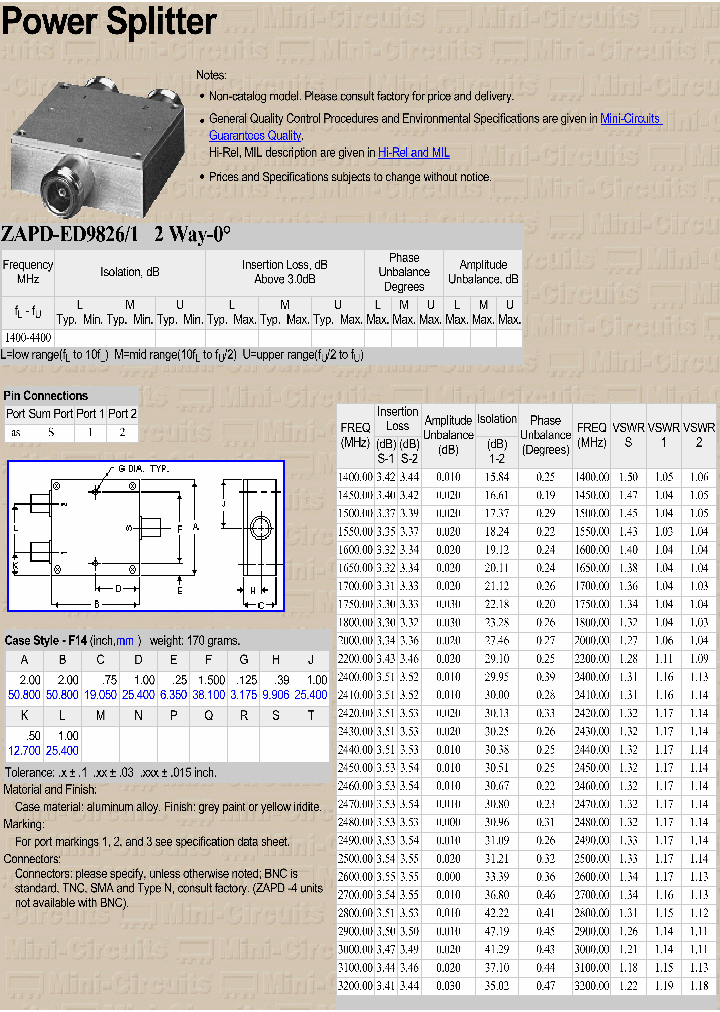Click the 'mm' unit label in Case Style
The height and width of the screenshot is (1012, 720).
click(x=125, y=641)
